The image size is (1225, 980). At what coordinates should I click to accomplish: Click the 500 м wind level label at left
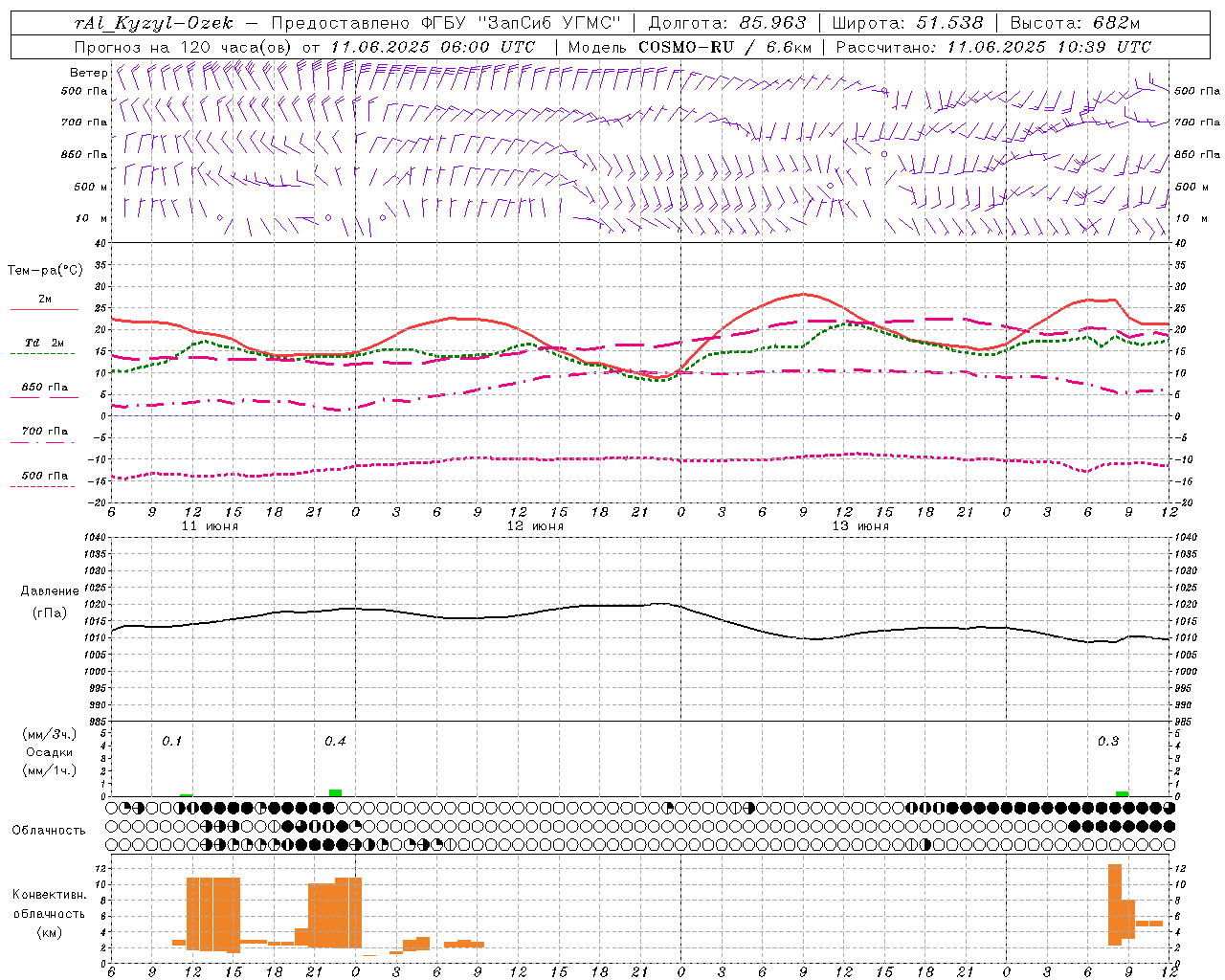91,187
